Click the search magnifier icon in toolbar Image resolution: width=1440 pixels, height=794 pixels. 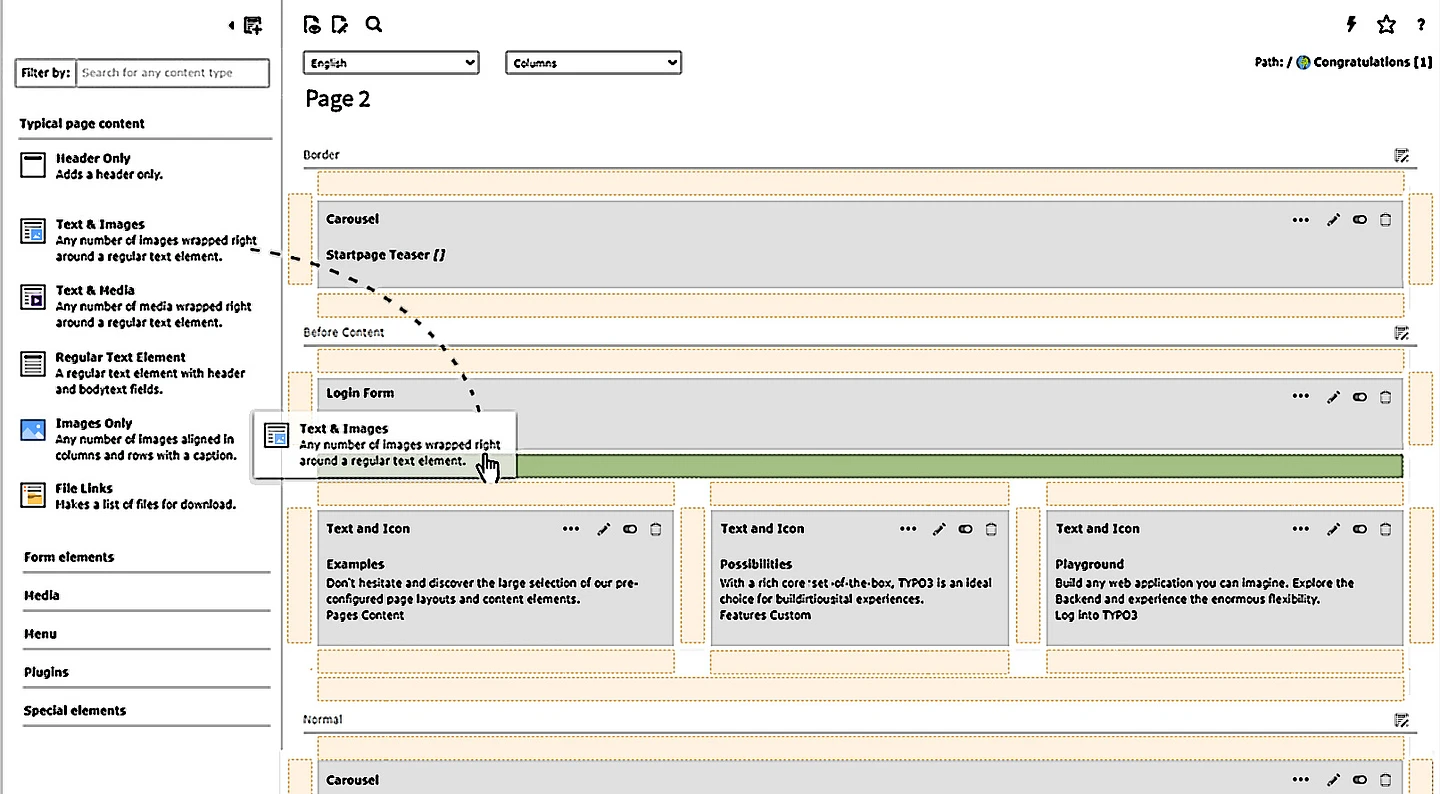(374, 25)
